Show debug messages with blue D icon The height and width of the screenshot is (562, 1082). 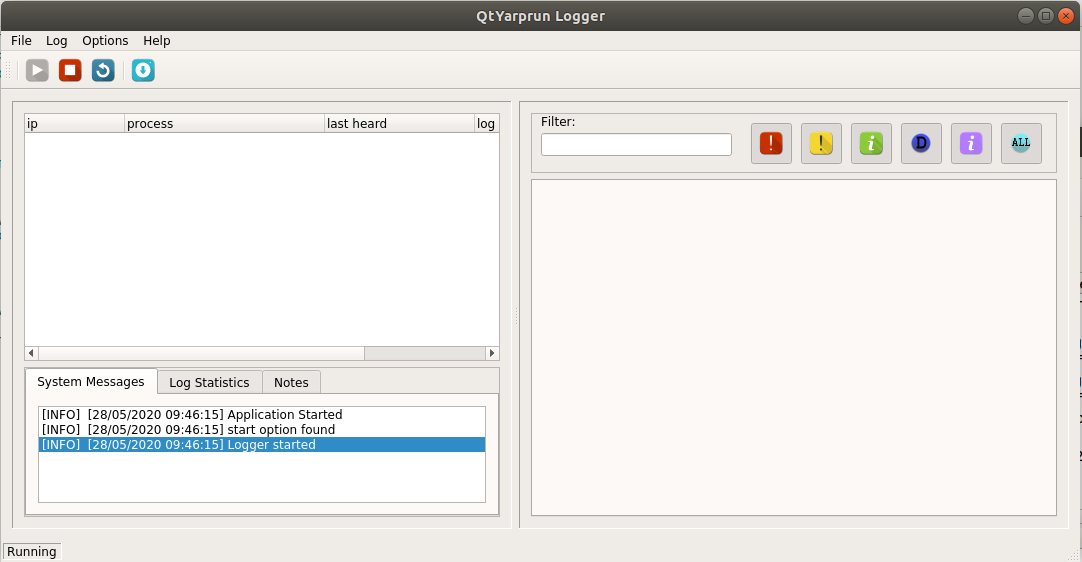pyautogui.click(x=921, y=144)
